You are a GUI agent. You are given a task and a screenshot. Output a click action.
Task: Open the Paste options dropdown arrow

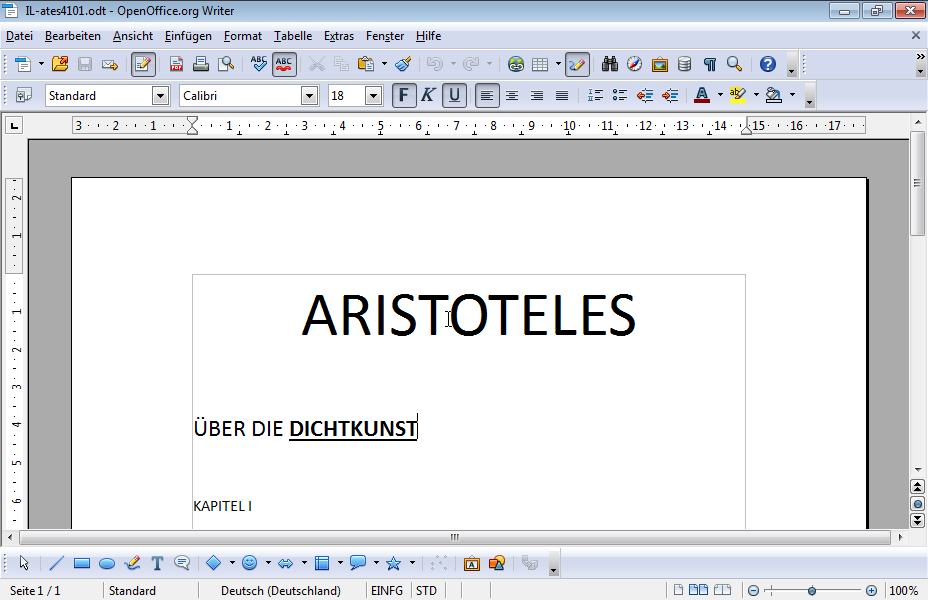[x=384, y=64]
